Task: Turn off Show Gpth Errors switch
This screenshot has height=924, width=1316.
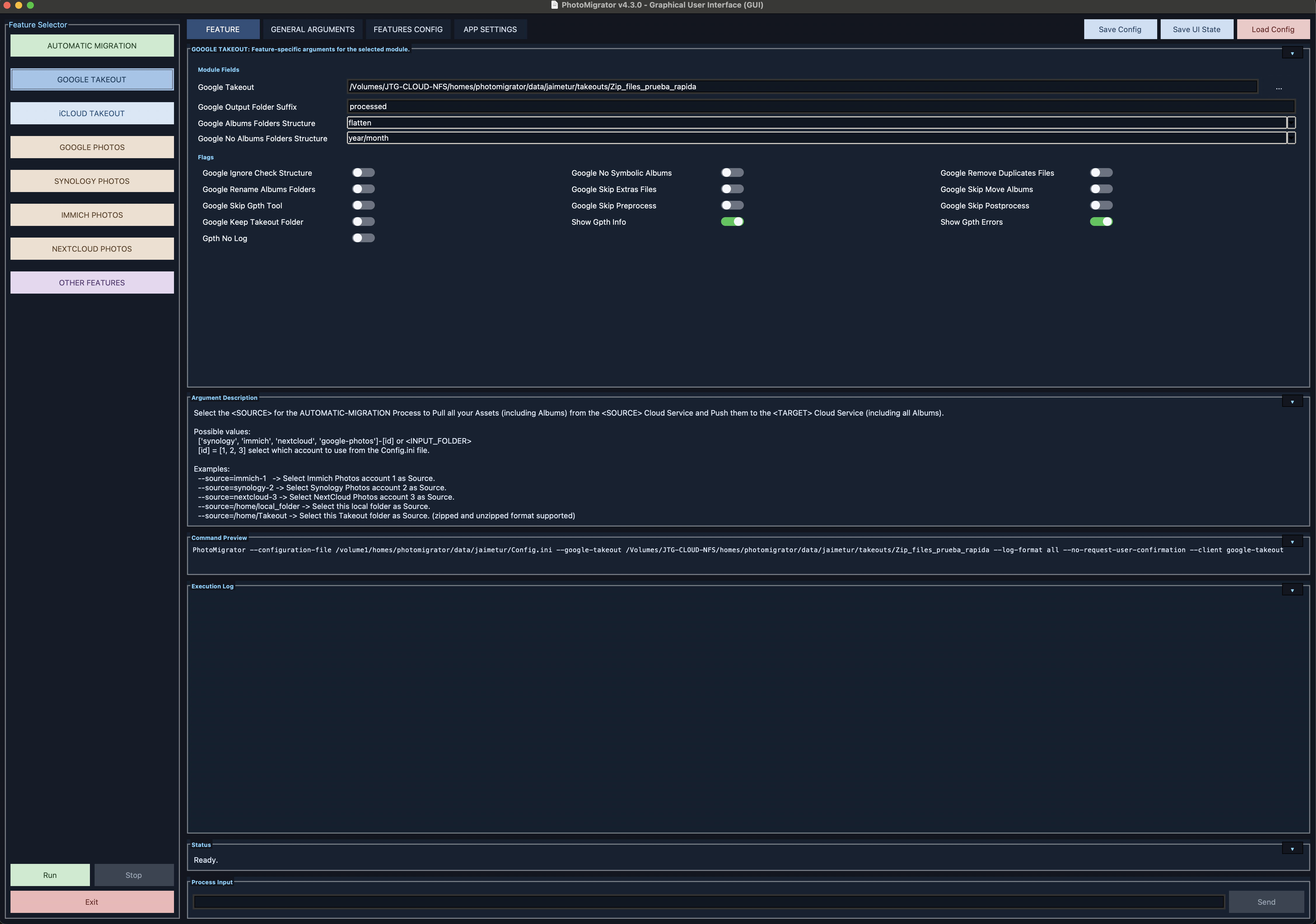Action: [x=1101, y=222]
